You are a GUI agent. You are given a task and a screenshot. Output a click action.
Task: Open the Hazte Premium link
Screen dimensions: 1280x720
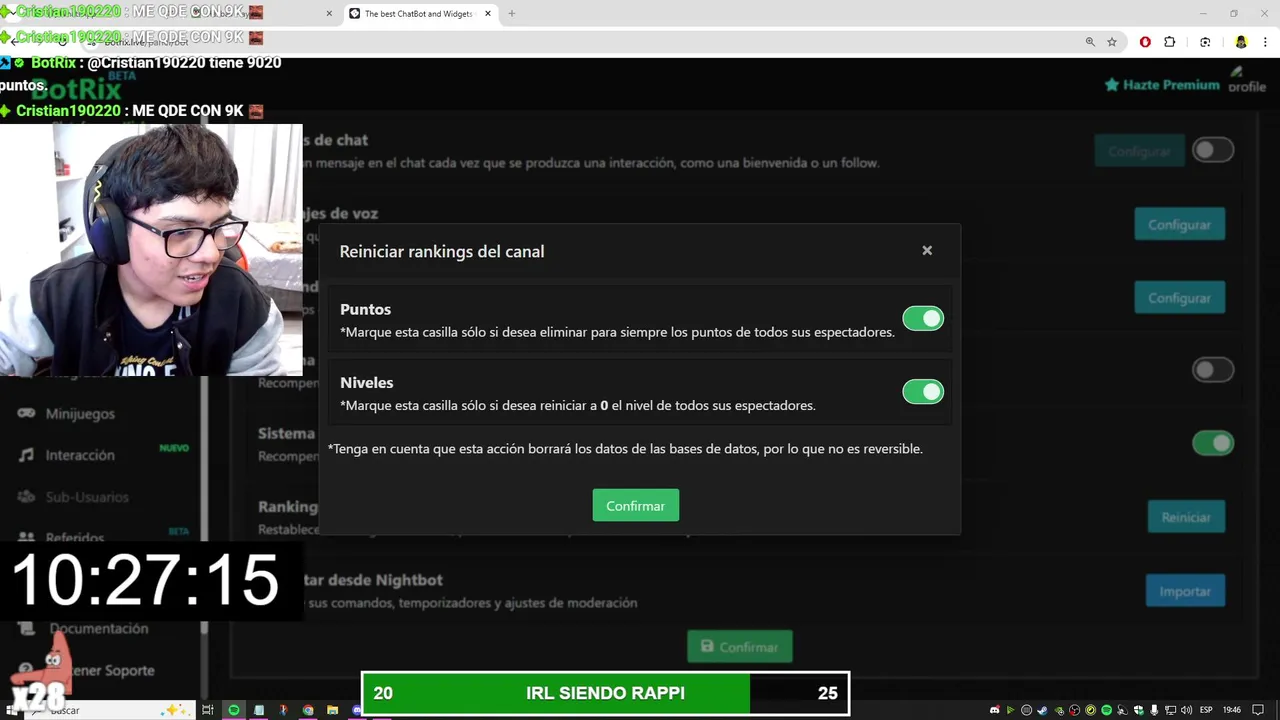point(1162,85)
